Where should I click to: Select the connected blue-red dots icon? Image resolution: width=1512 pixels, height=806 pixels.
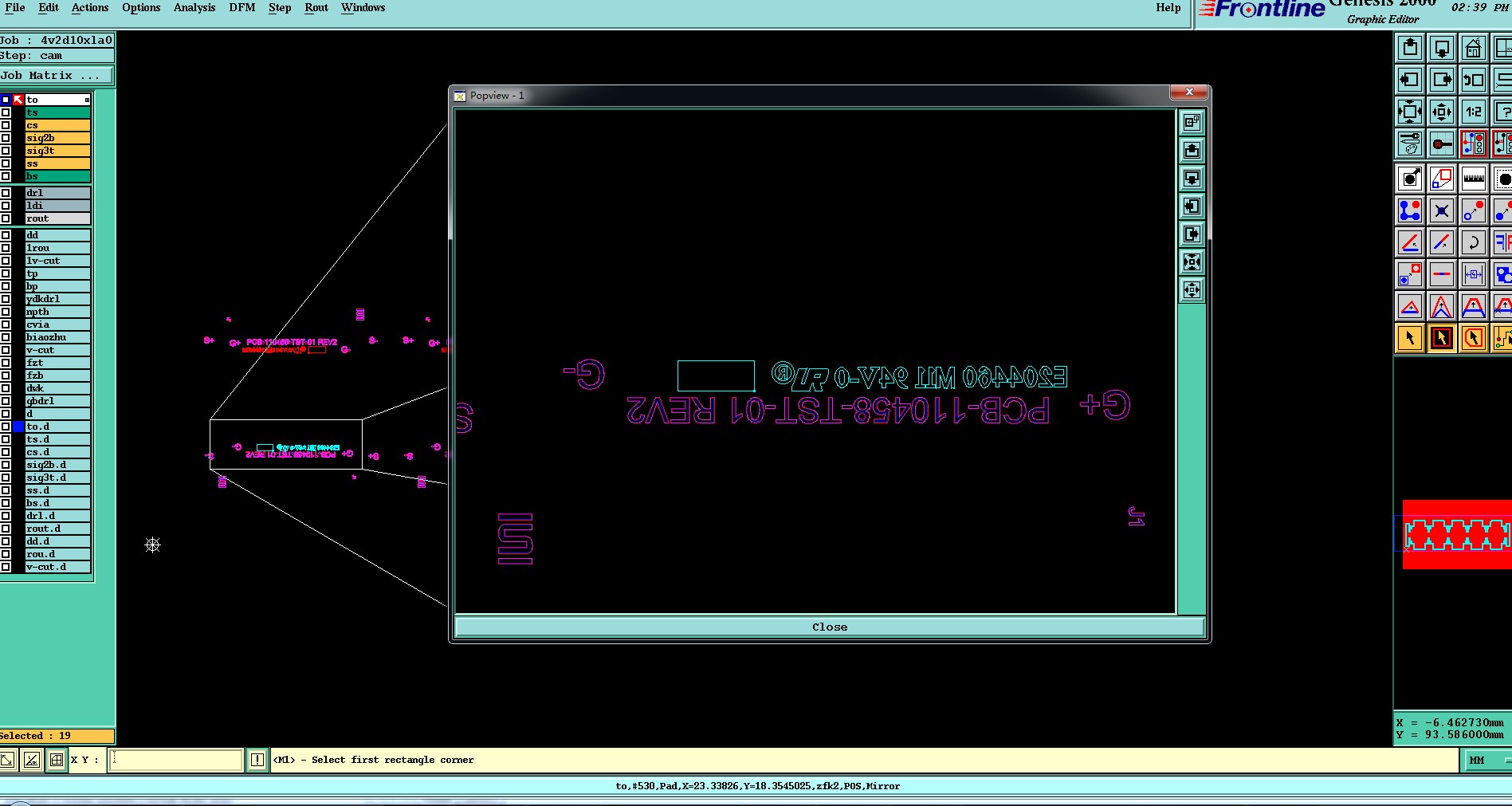tap(1410, 210)
